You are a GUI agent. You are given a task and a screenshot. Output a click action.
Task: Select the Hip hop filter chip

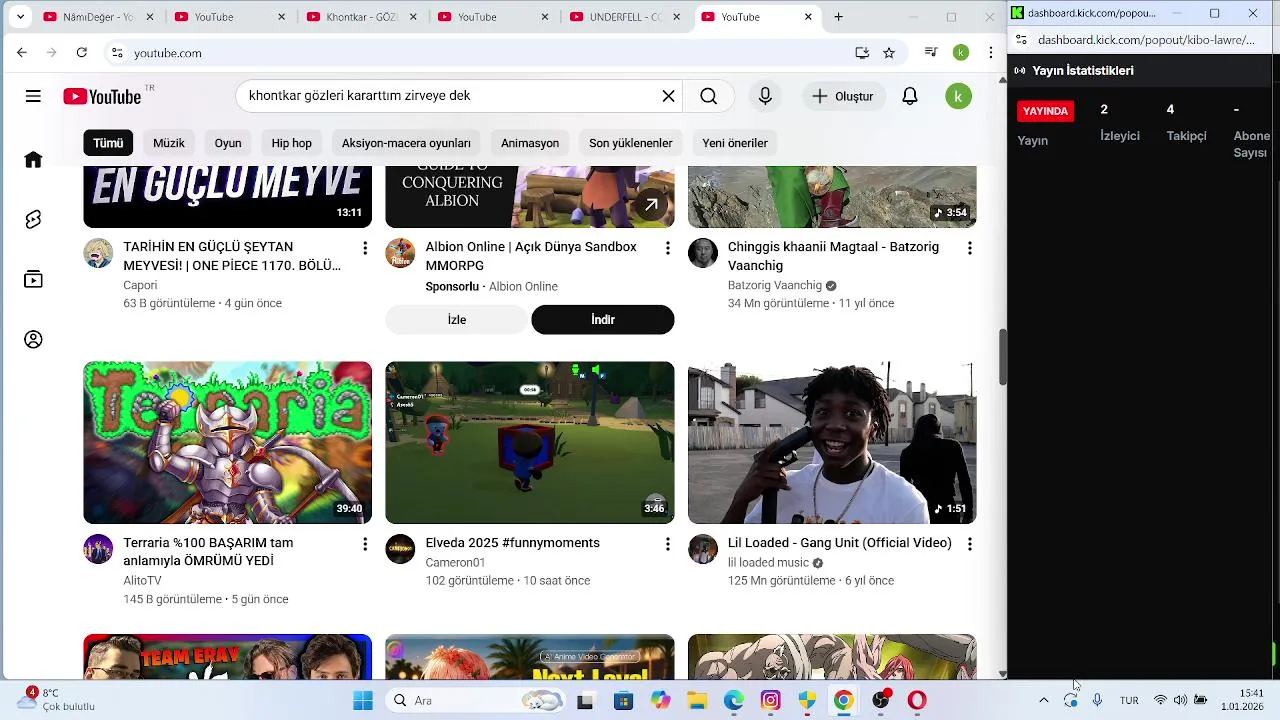(292, 143)
